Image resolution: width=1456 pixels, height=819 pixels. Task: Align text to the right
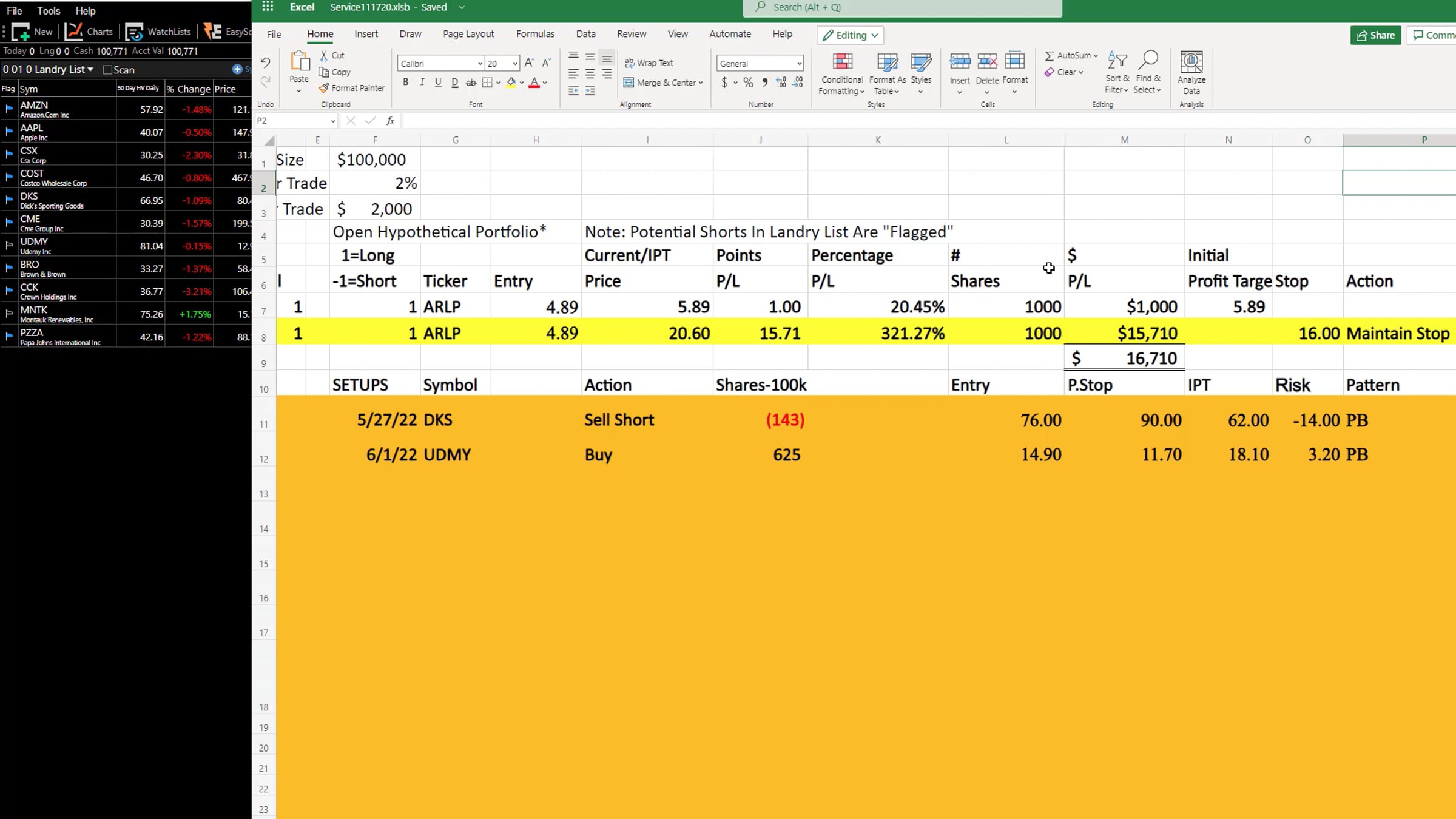pos(607,74)
